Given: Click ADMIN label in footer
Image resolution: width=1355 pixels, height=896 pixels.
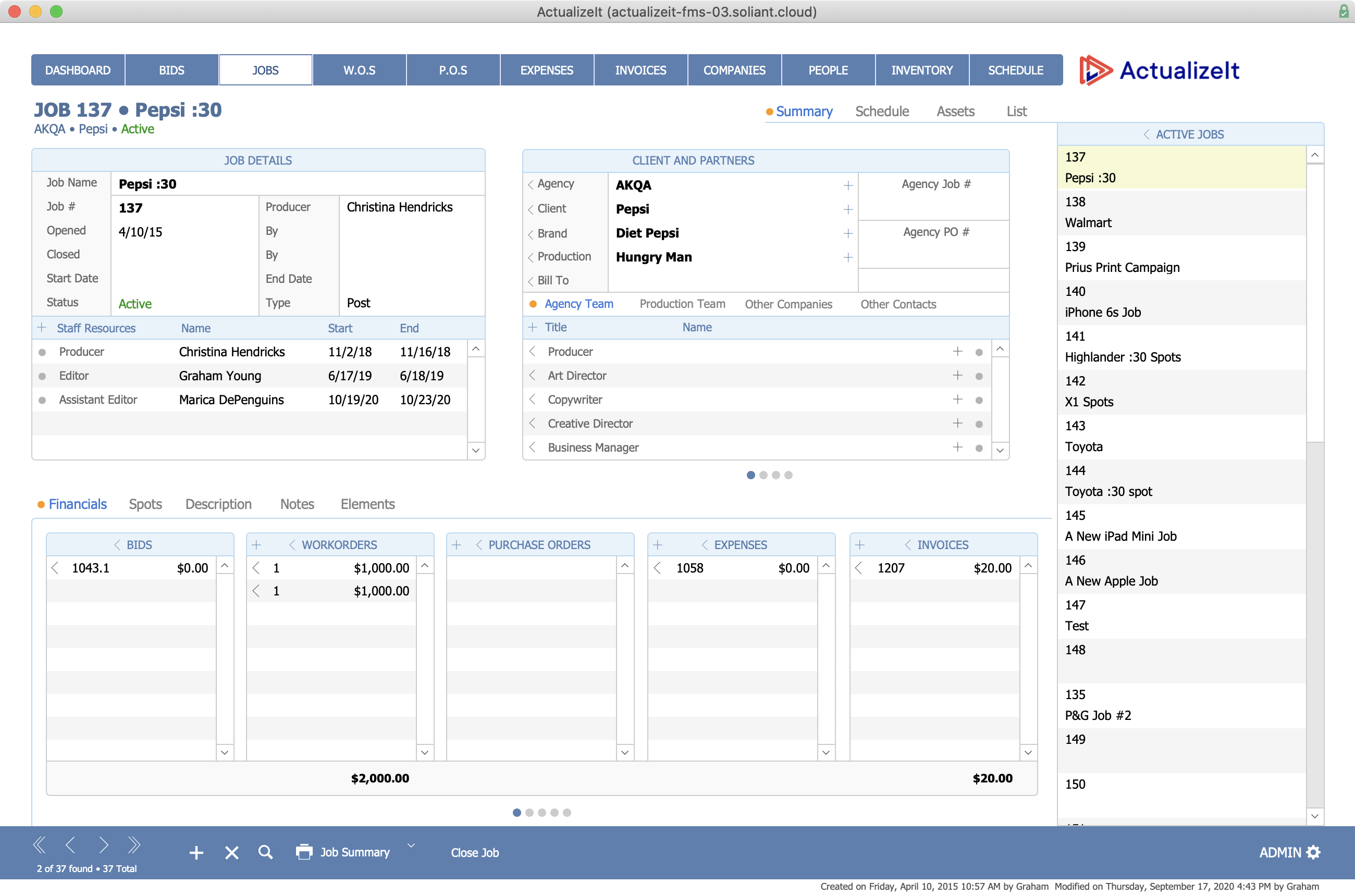Looking at the screenshot, I should (x=1280, y=852).
